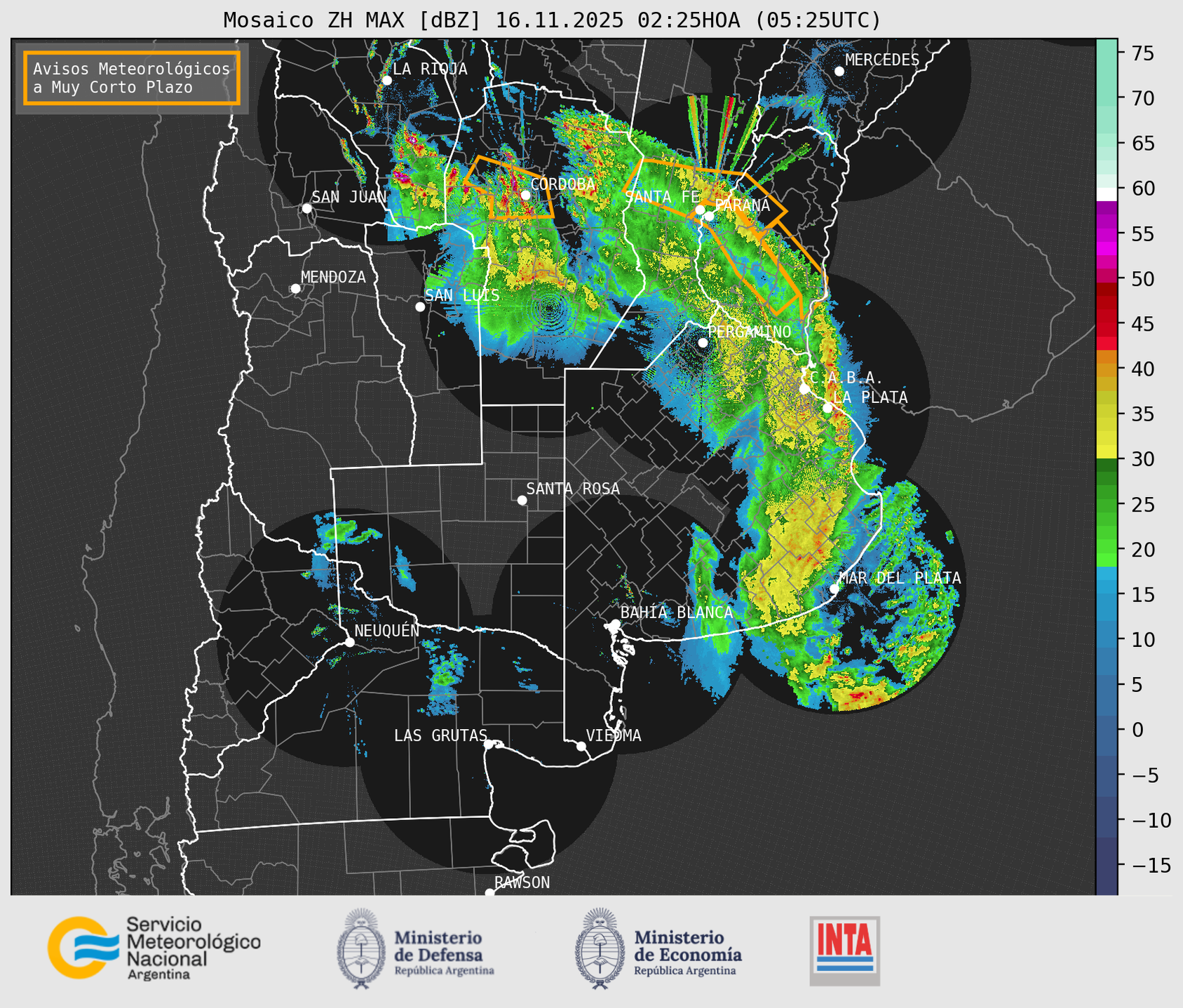
Task: Click the PARANÁ city label
Action: coord(742,205)
